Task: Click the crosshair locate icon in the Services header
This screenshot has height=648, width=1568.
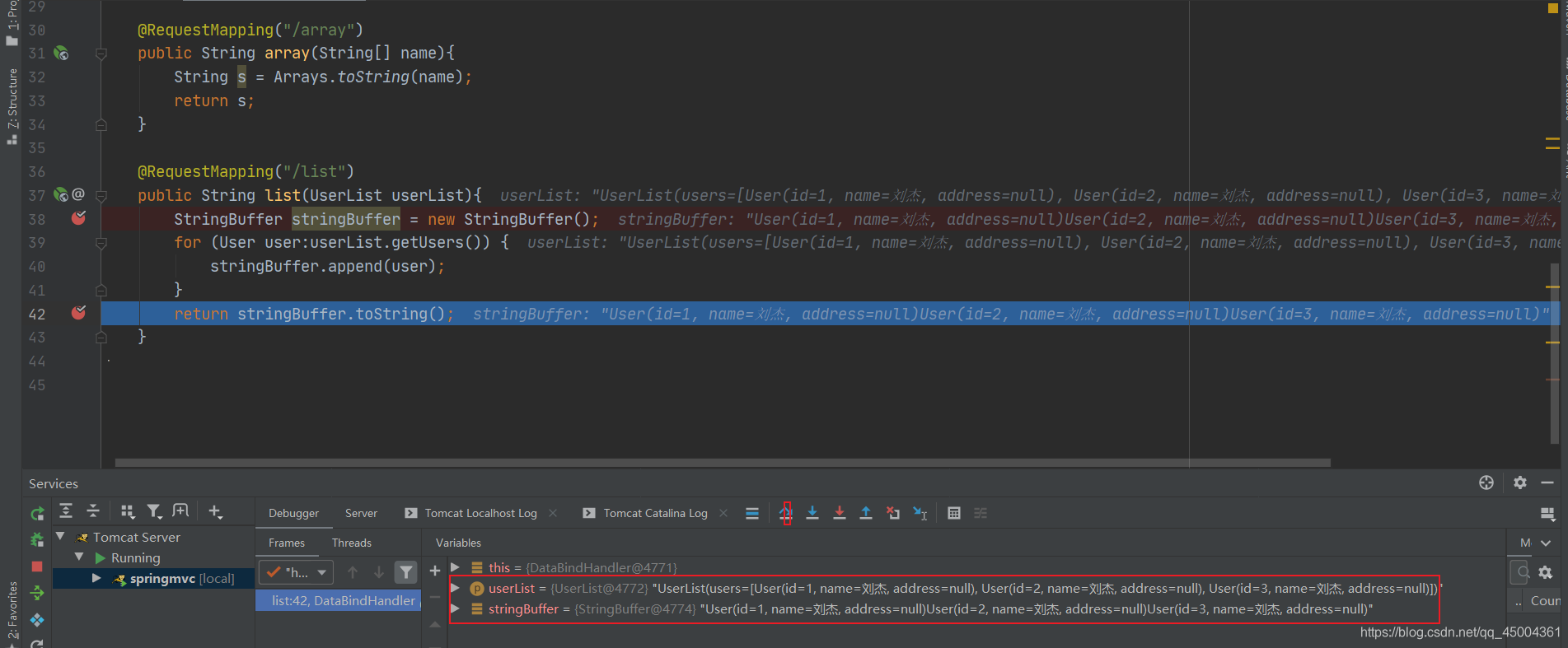Action: [1486, 483]
